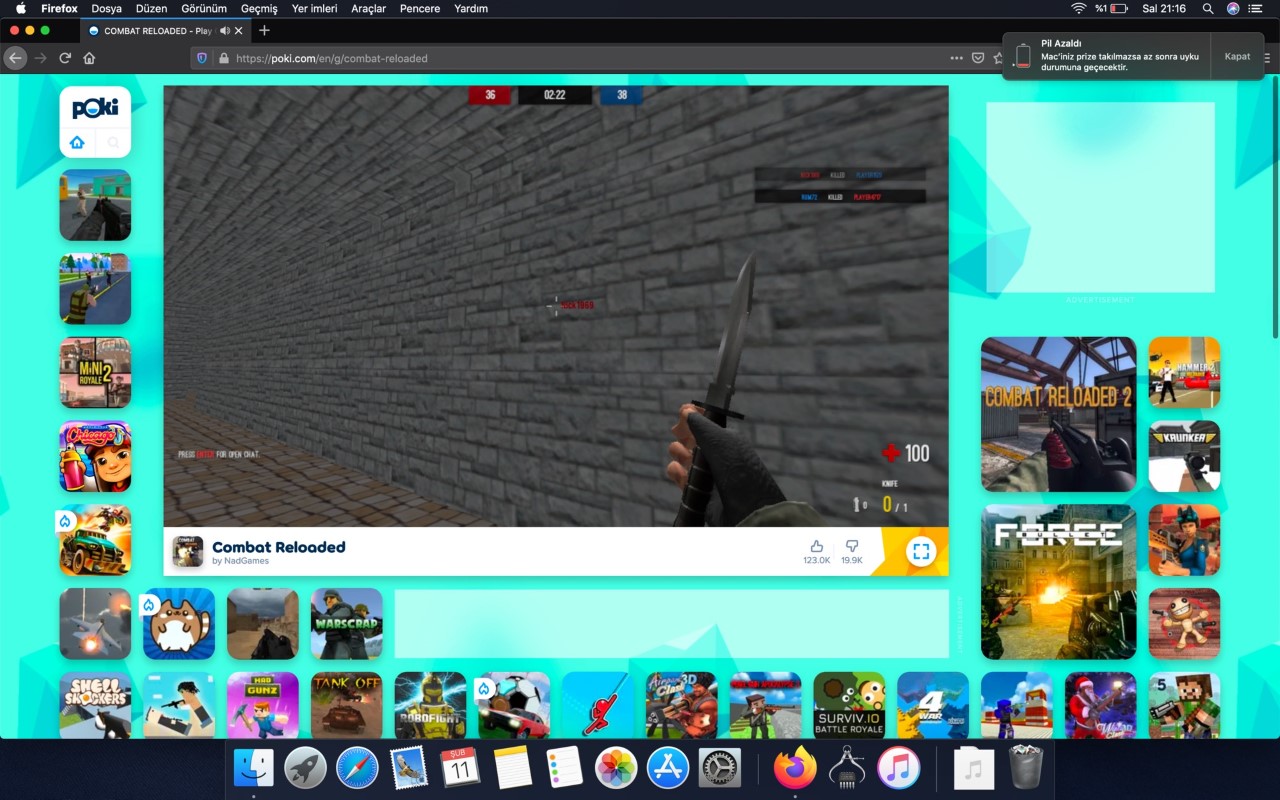Open monster truck racing game thumbnail
Viewport: 1280px width, 800px height.
[95, 540]
